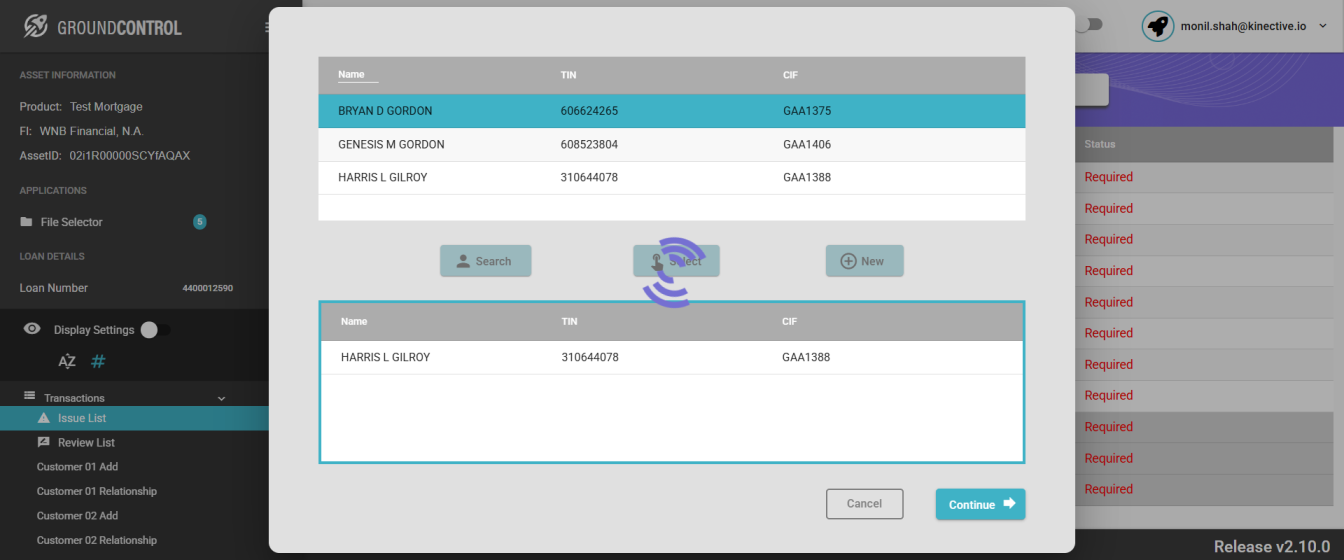The height and width of the screenshot is (560, 1344).
Task: Click the File Selector link
Action: point(72,222)
